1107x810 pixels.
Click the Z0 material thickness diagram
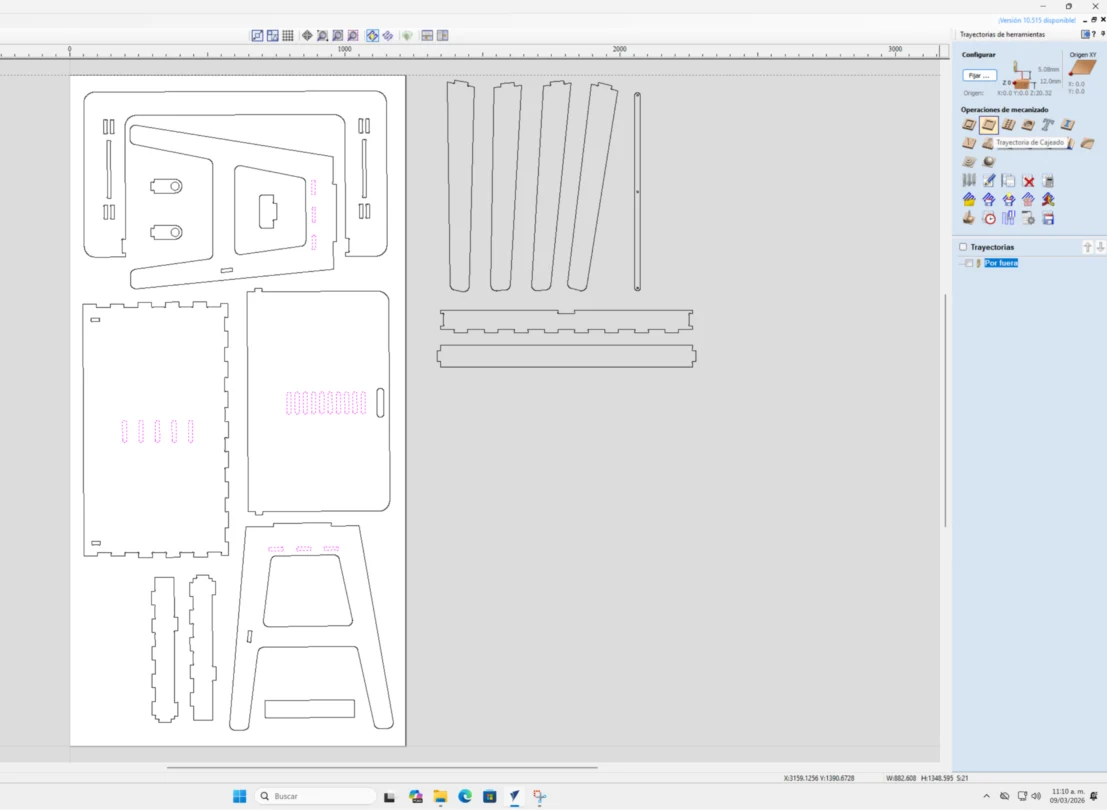tap(1021, 76)
